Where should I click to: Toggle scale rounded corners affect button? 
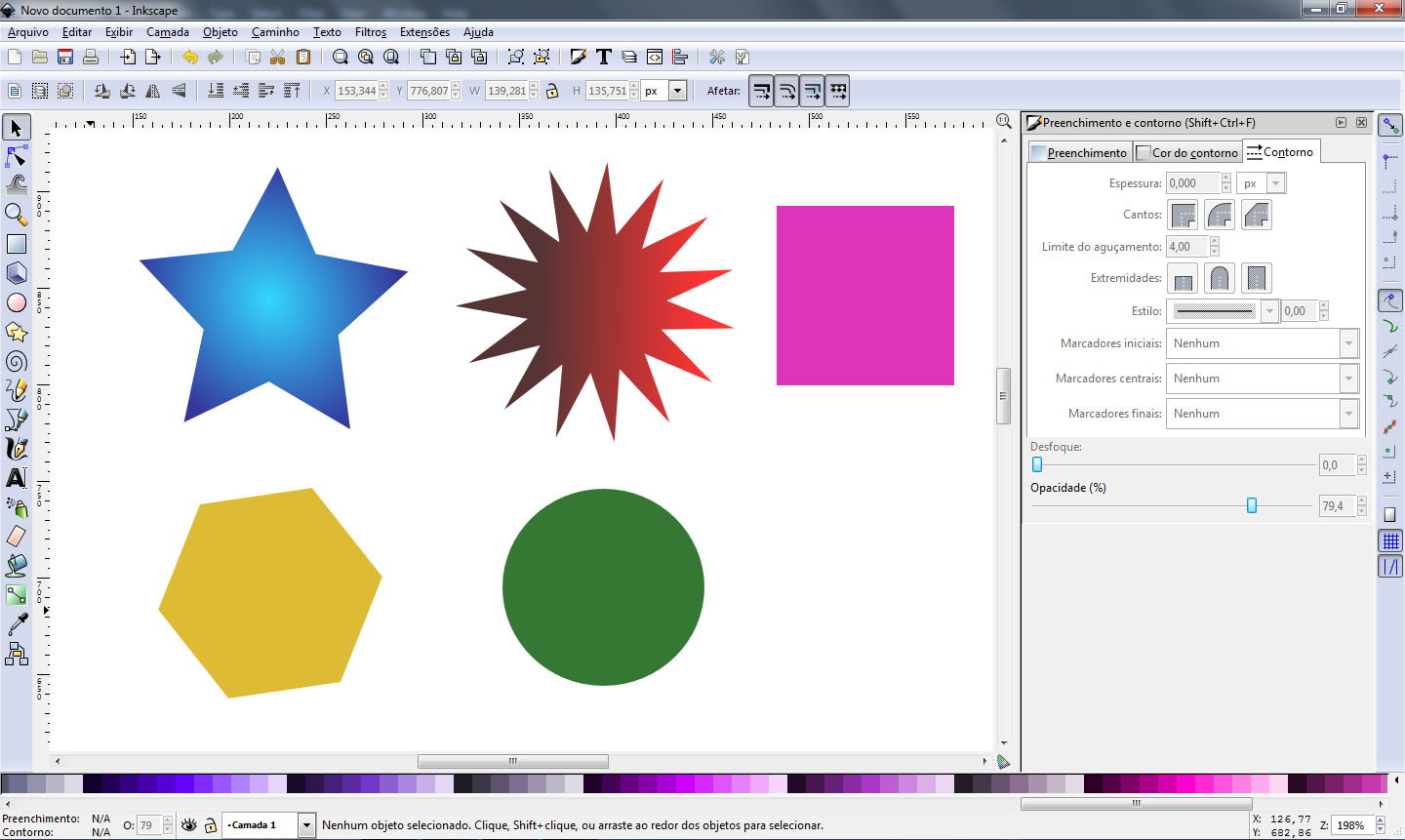(787, 91)
